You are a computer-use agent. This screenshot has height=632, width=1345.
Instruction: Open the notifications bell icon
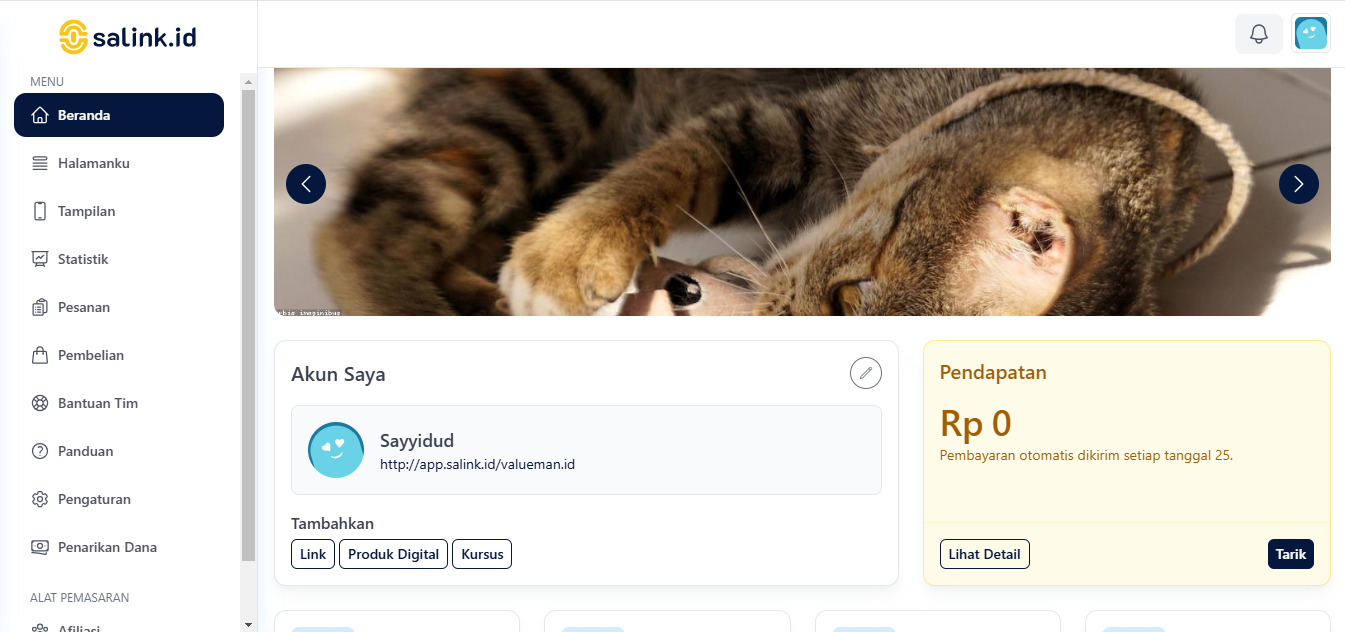(x=1259, y=34)
